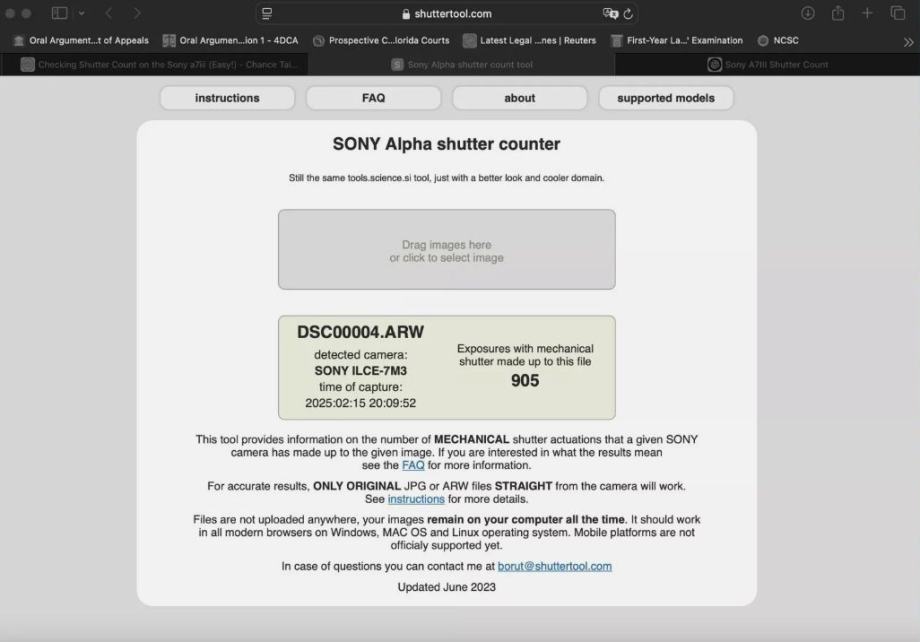The height and width of the screenshot is (642, 920).
Task: Open First-Year Law Examination bookmark
Action: [677, 40]
